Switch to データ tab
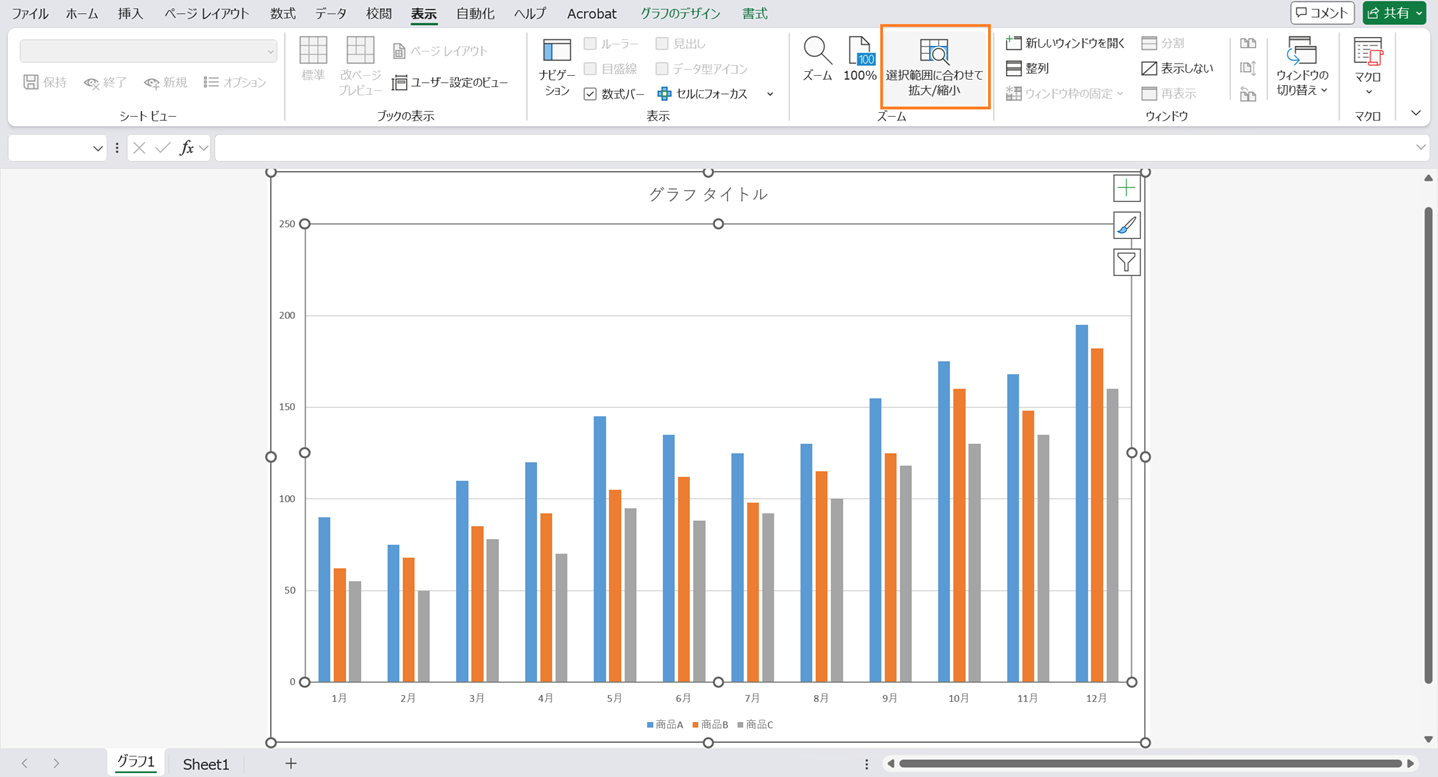Screen dimensions: 1438x777 click(331, 14)
